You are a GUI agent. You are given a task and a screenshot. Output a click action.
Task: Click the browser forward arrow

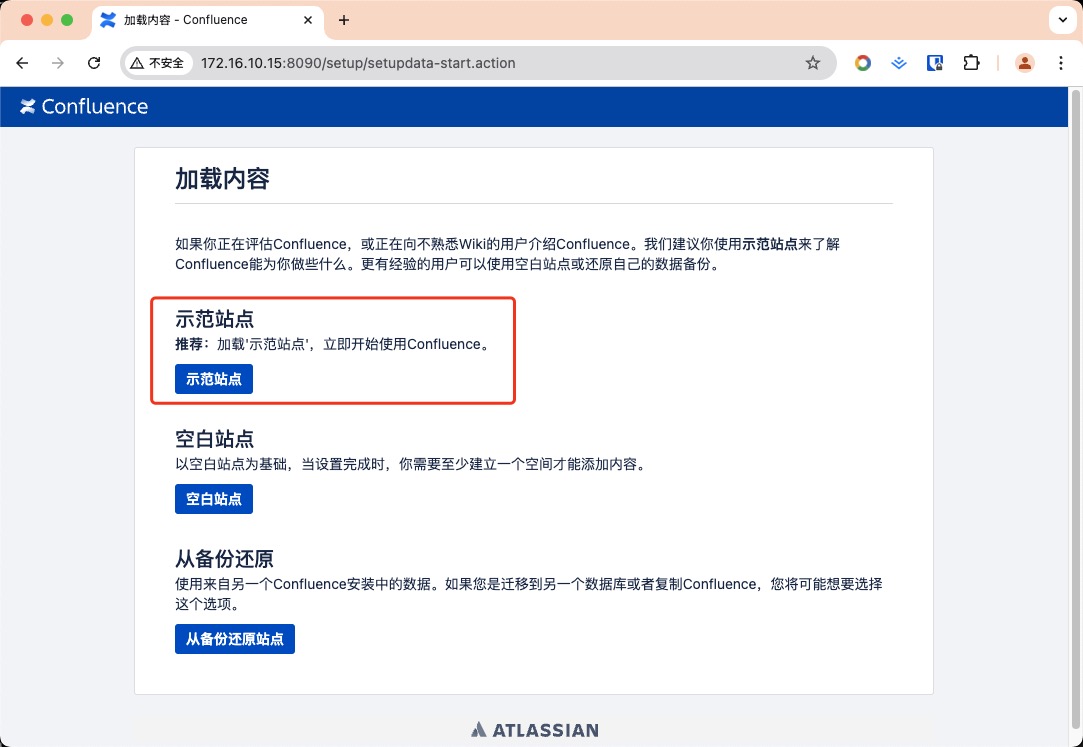click(x=58, y=63)
